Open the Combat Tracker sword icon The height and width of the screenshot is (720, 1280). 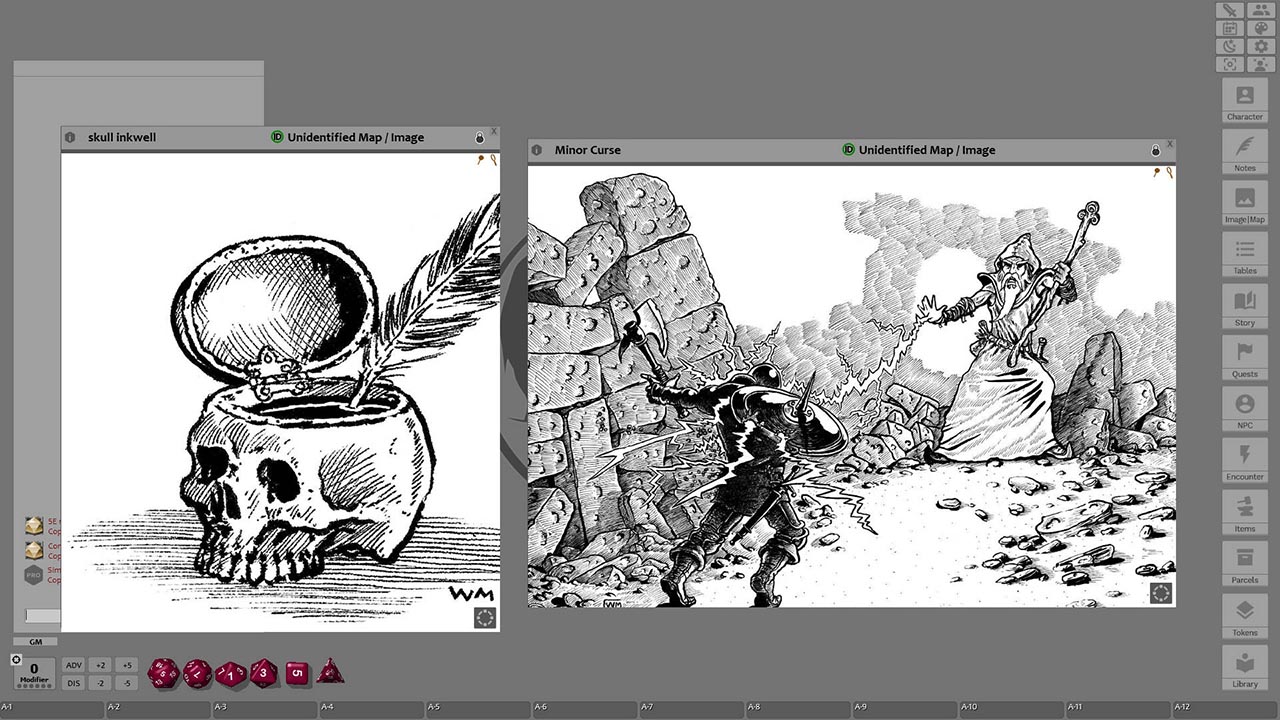pyautogui.click(x=1229, y=11)
